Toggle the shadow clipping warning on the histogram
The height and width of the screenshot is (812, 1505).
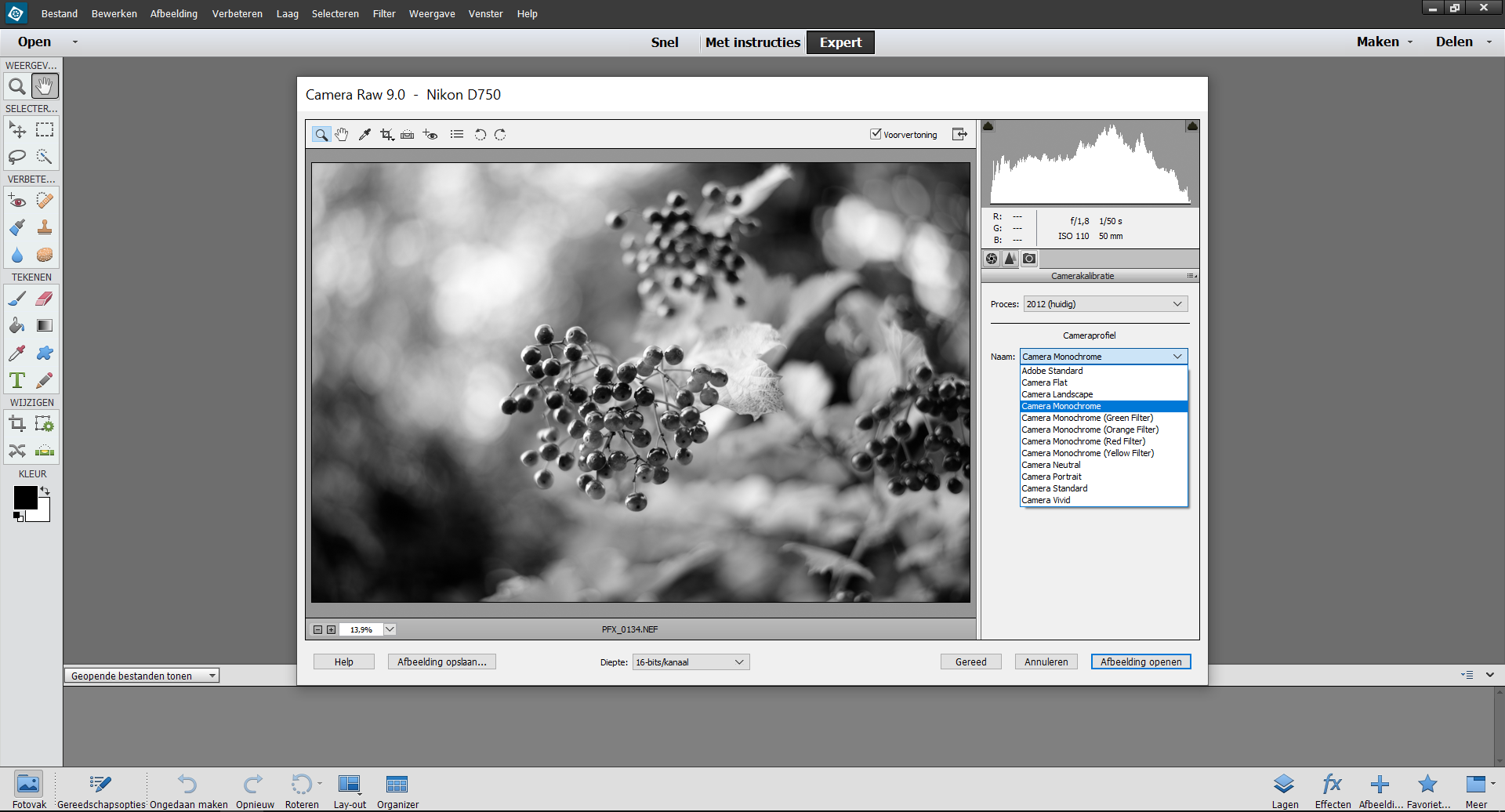[x=989, y=125]
